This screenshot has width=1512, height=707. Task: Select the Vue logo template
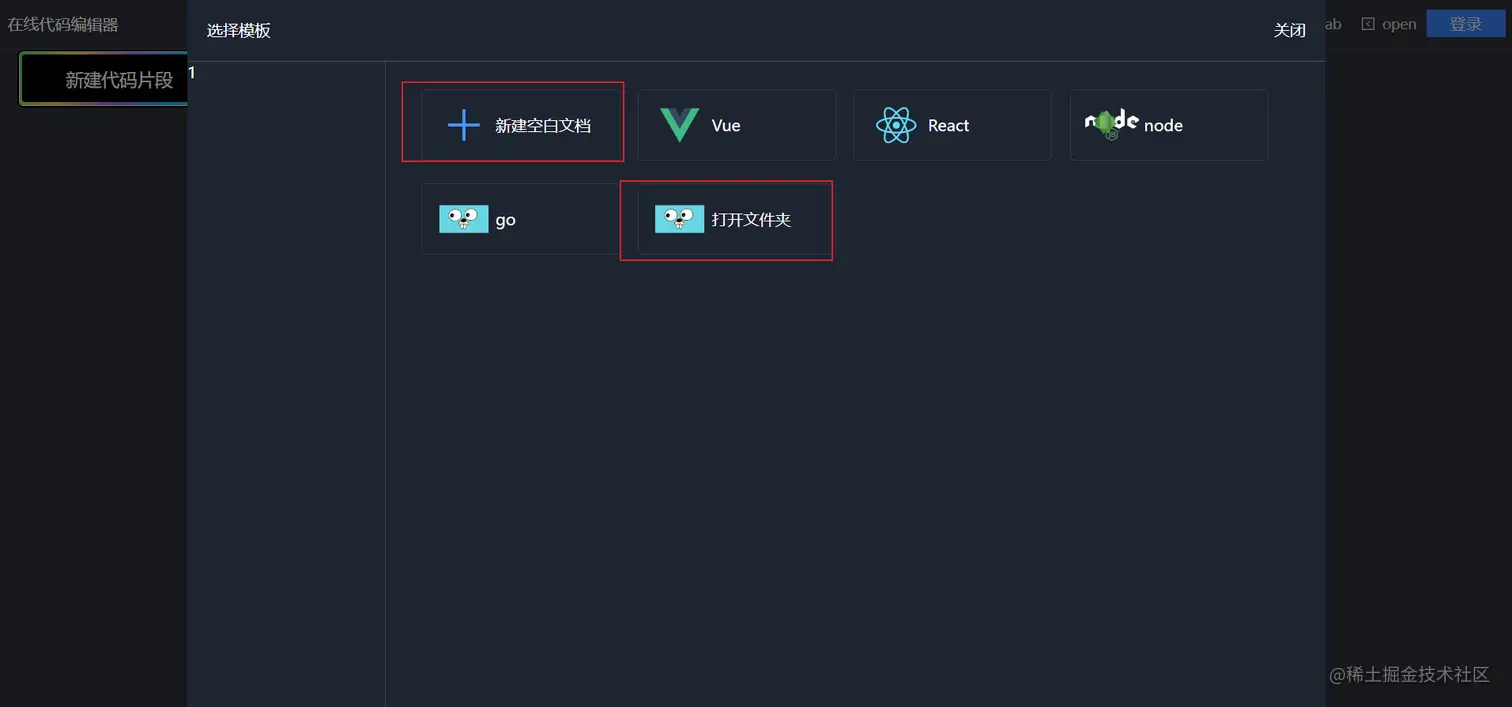(679, 125)
